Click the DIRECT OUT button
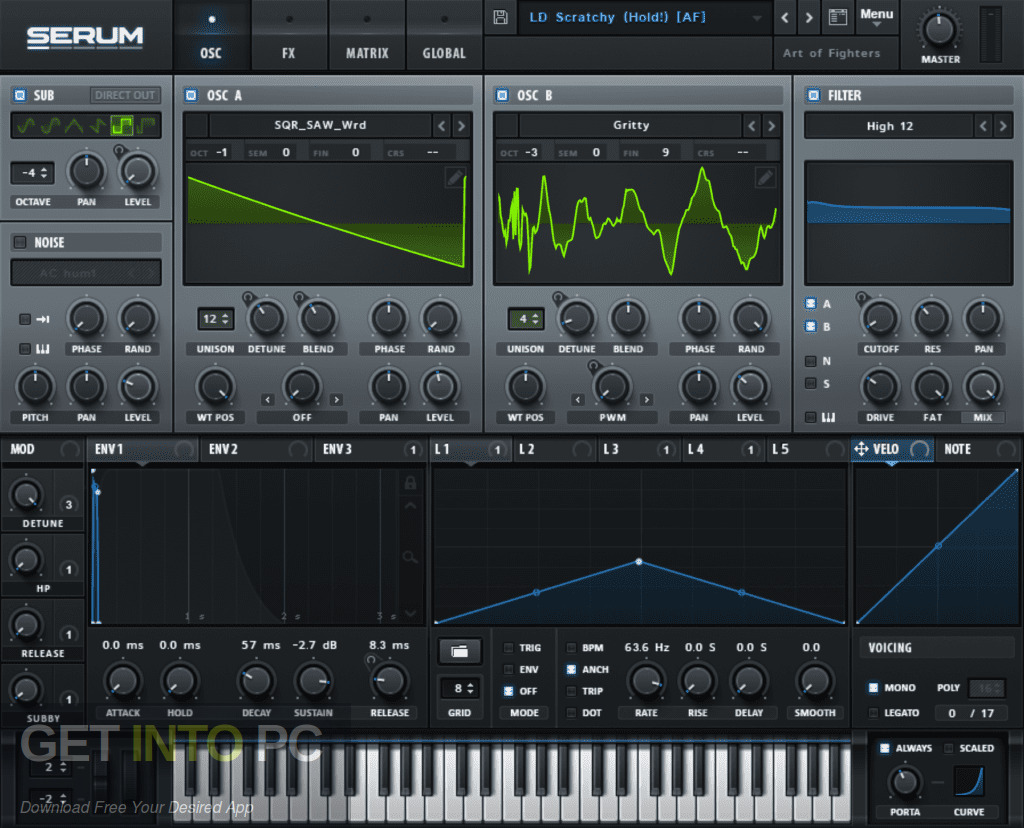 (125, 95)
